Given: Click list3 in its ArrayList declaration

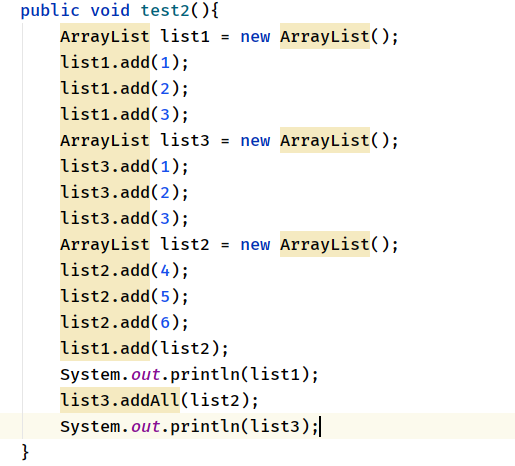Looking at the screenshot, I should tap(185, 140).
